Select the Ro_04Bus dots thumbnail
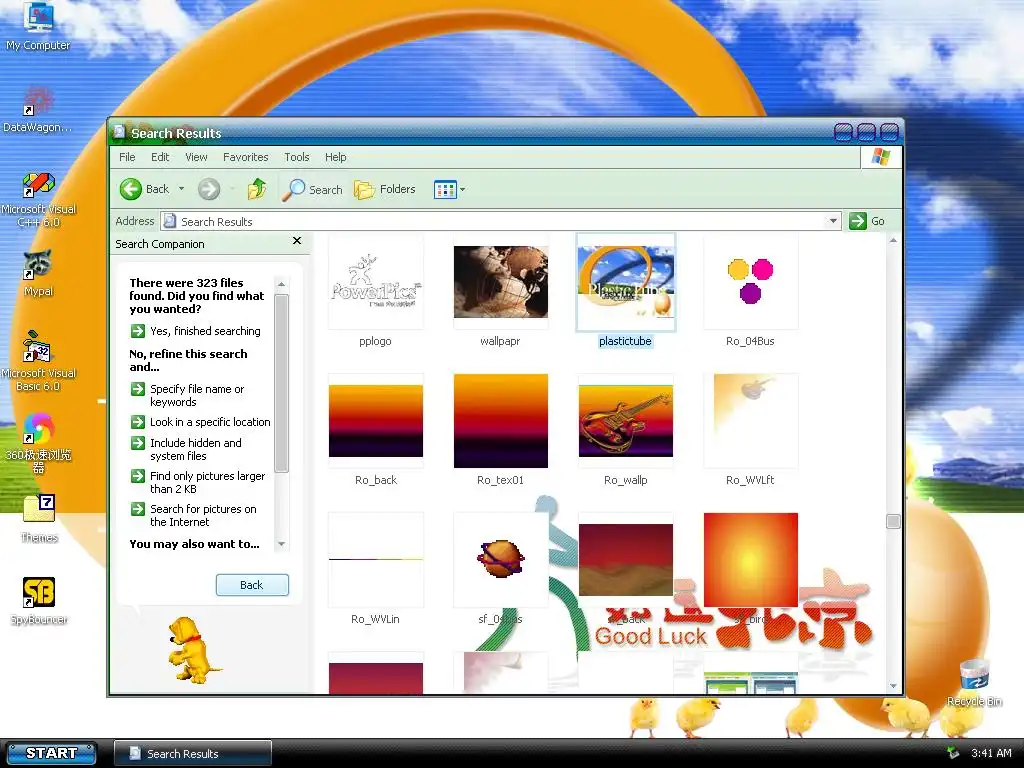The width and height of the screenshot is (1024, 768). pyautogui.click(x=751, y=282)
